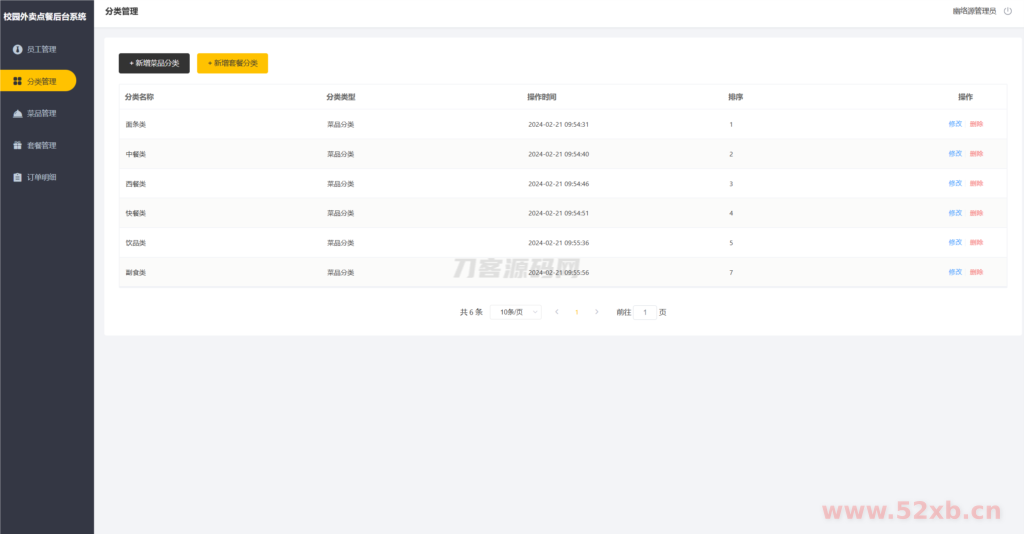Expand the 10条/页 page size dropdown
Viewport: 1024px width, 534px height.
tap(516, 312)
